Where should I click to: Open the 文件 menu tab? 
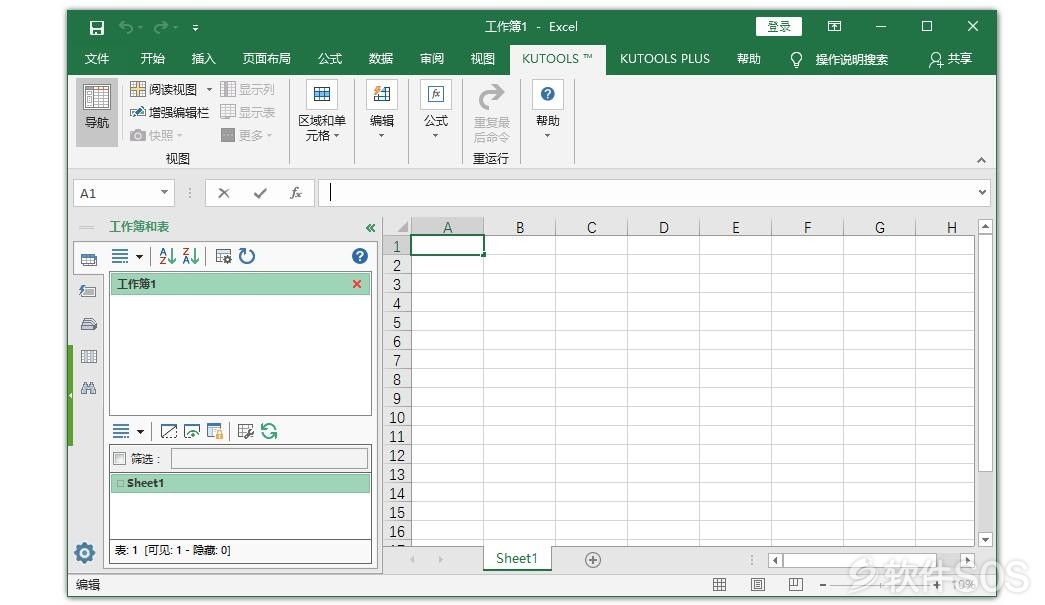point(97,59)
